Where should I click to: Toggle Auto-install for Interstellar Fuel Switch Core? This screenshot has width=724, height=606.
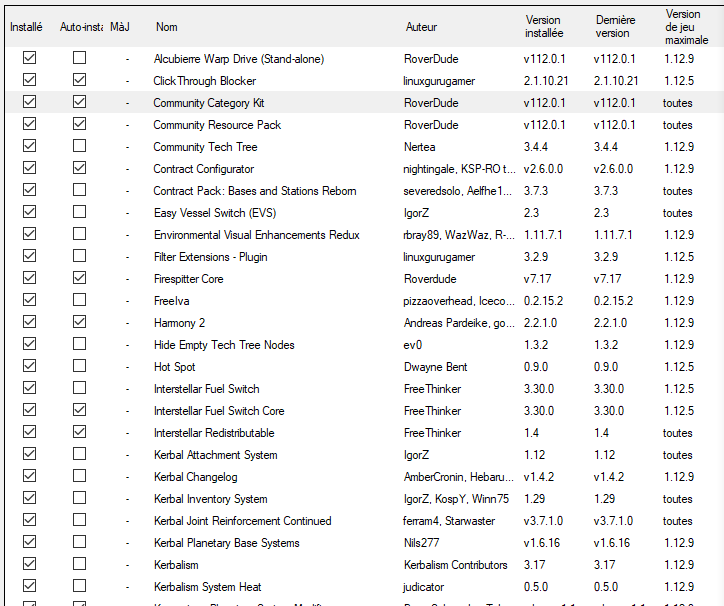point(79,410)
